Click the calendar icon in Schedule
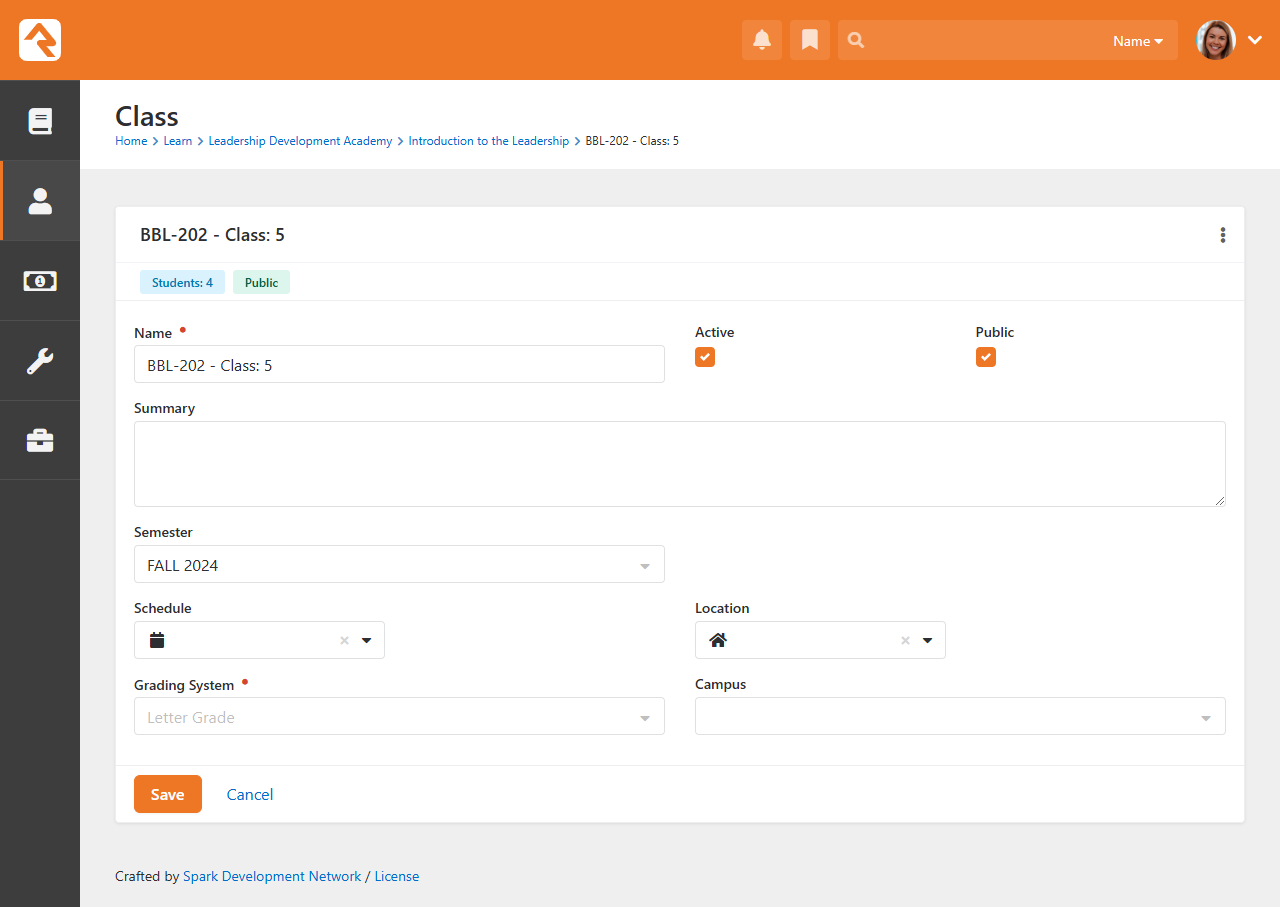 click(156, 640)
